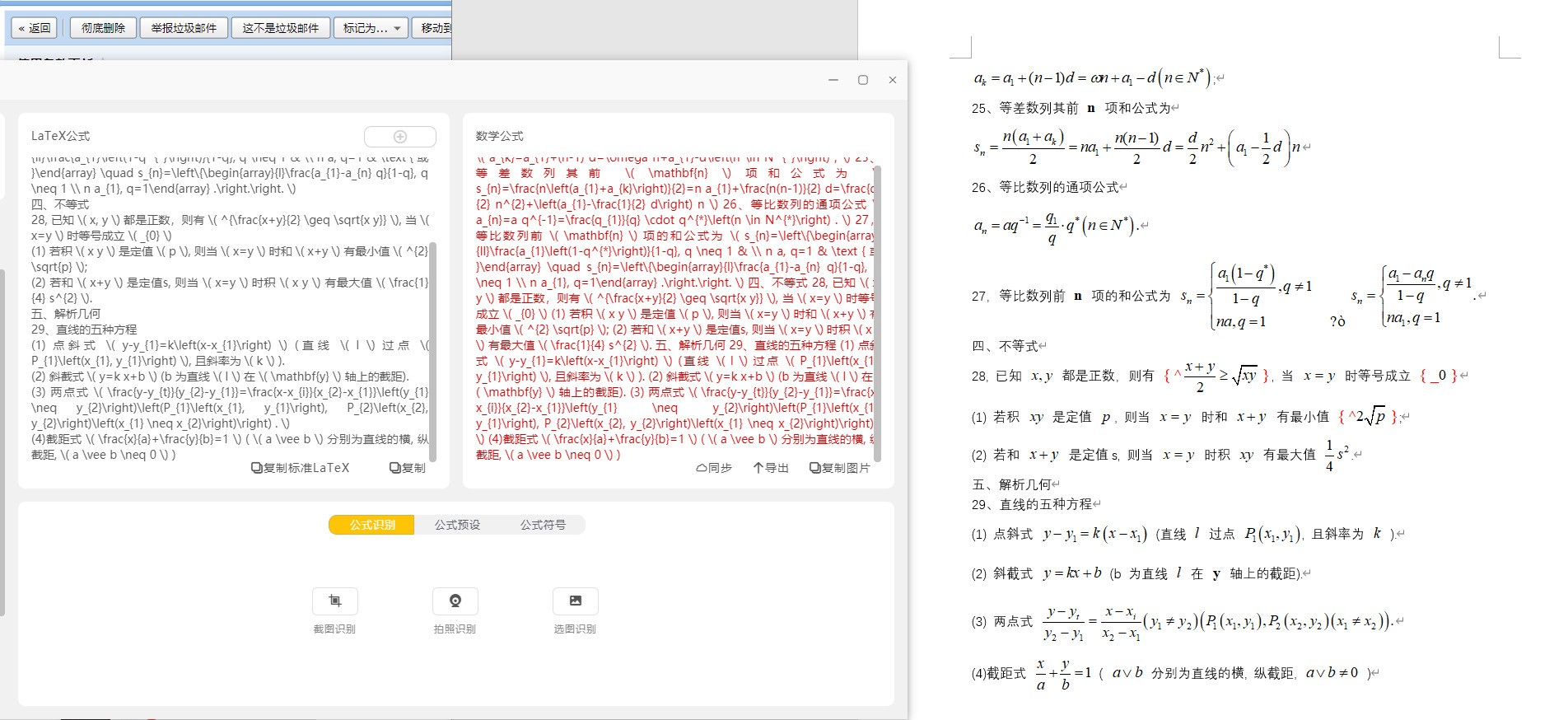Click heading 五、解析几何 in the Word document
This screenshot has height=720, width=1568.
[x=1011, y=484]
